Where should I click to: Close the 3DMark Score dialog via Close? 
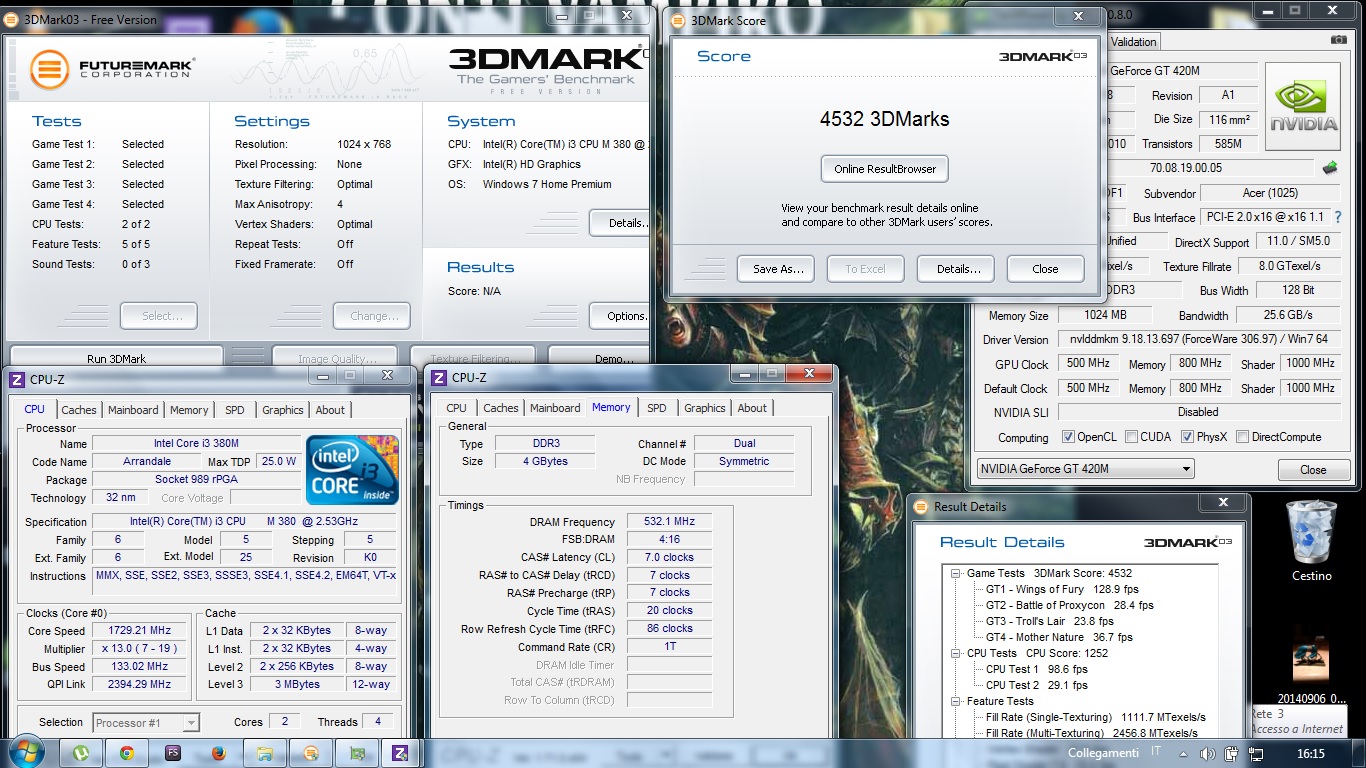[1045, 269]
